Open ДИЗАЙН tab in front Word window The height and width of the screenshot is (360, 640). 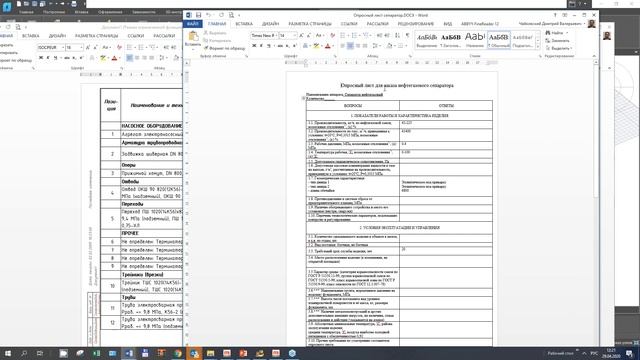coord(270,24)
